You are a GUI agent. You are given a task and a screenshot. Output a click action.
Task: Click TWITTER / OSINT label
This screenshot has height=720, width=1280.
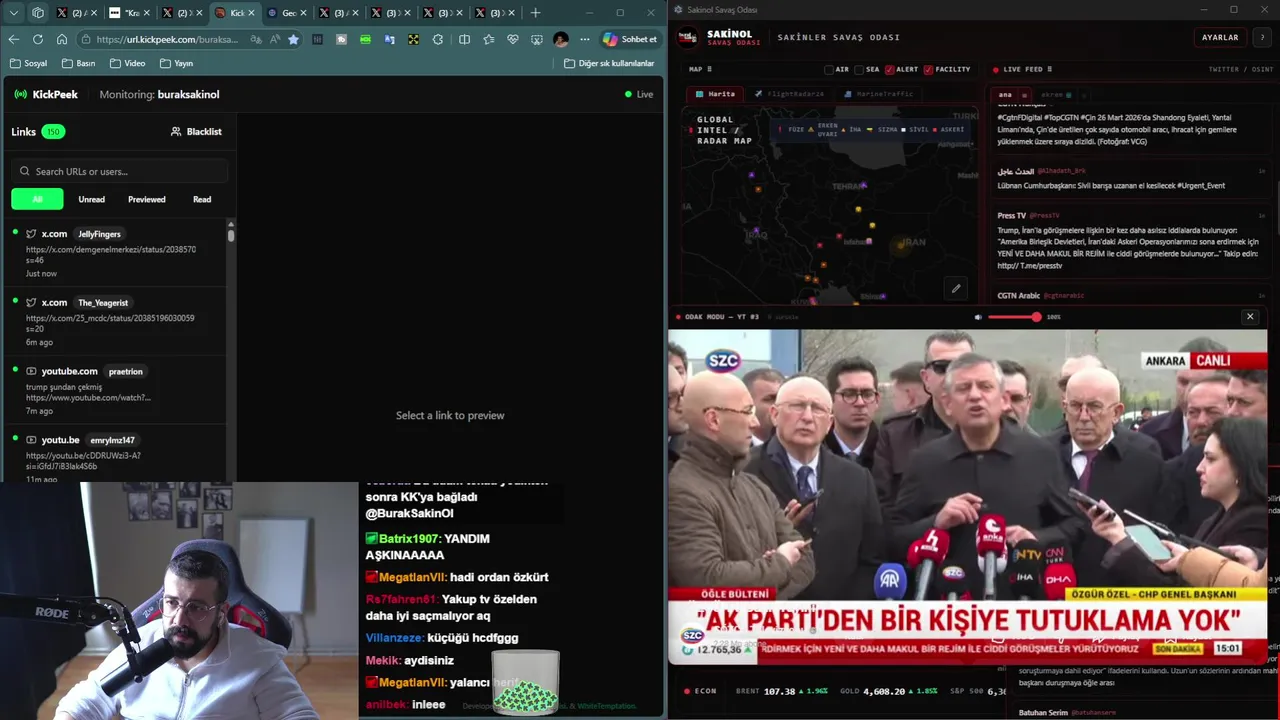pyautogui.click(x=1241, y=69)
